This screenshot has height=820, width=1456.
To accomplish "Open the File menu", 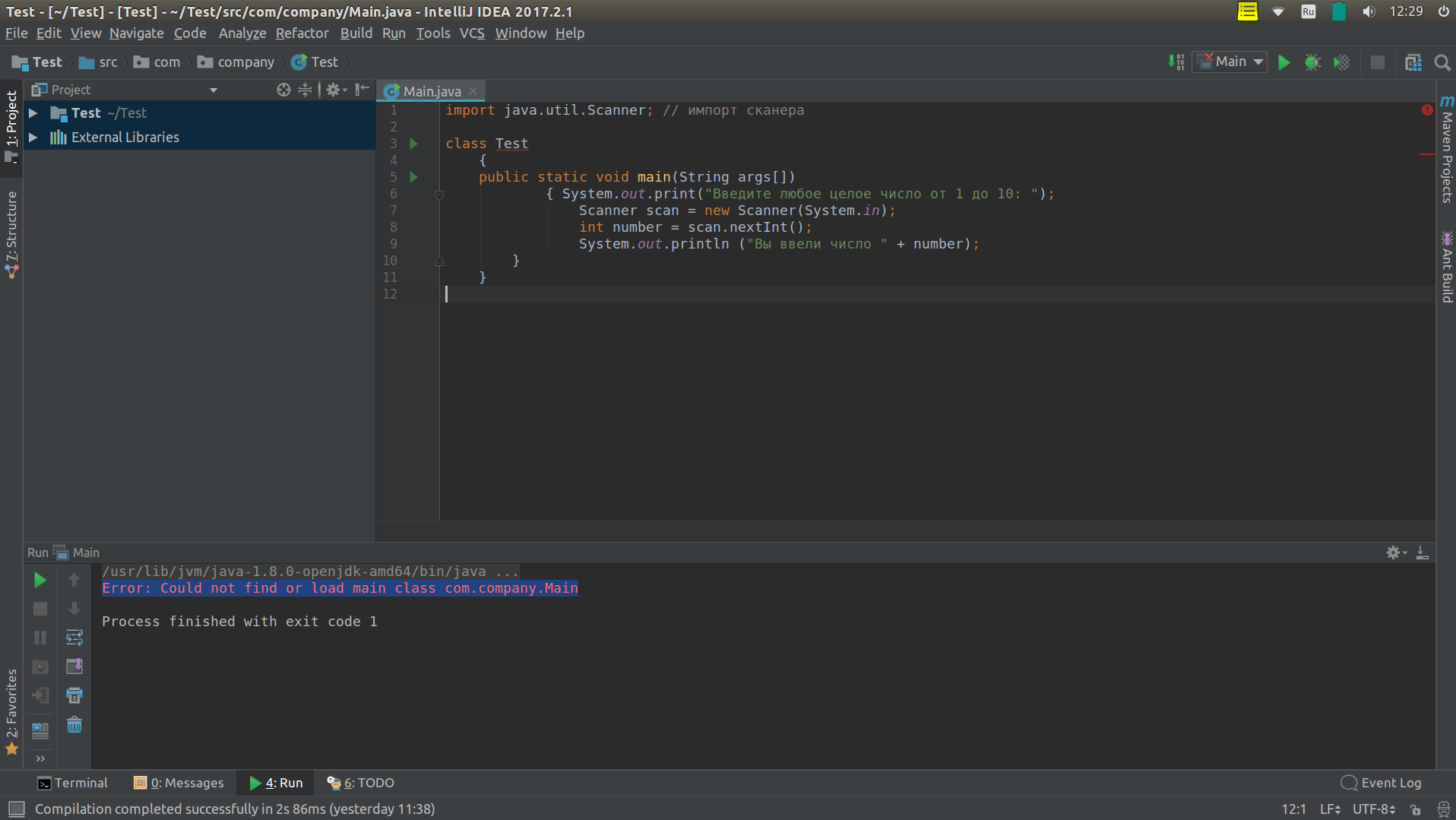I will pyautogui.click(x=16, y=33).
